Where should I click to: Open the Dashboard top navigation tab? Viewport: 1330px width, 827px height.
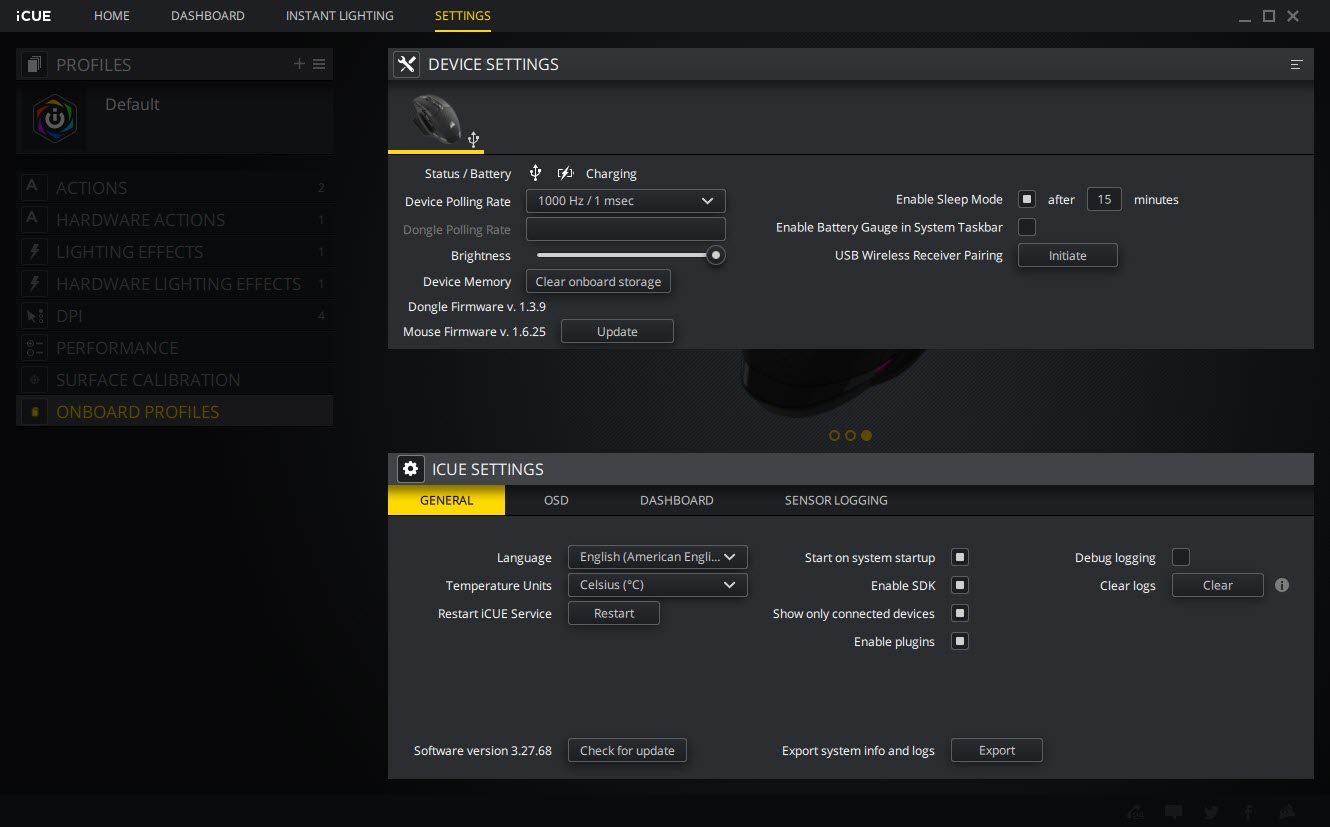click(x=208, y=16)
